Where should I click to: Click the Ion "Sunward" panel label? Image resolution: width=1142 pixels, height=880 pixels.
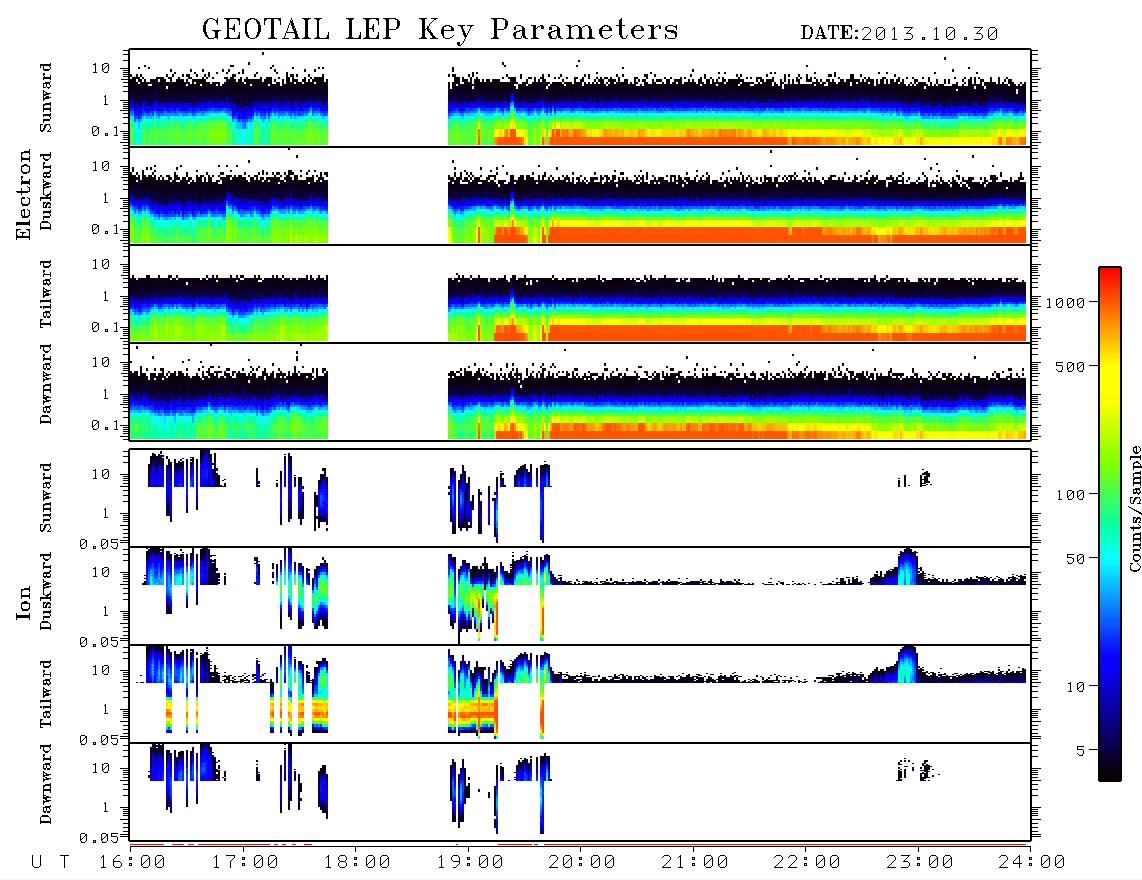click(x=46, y=498)
